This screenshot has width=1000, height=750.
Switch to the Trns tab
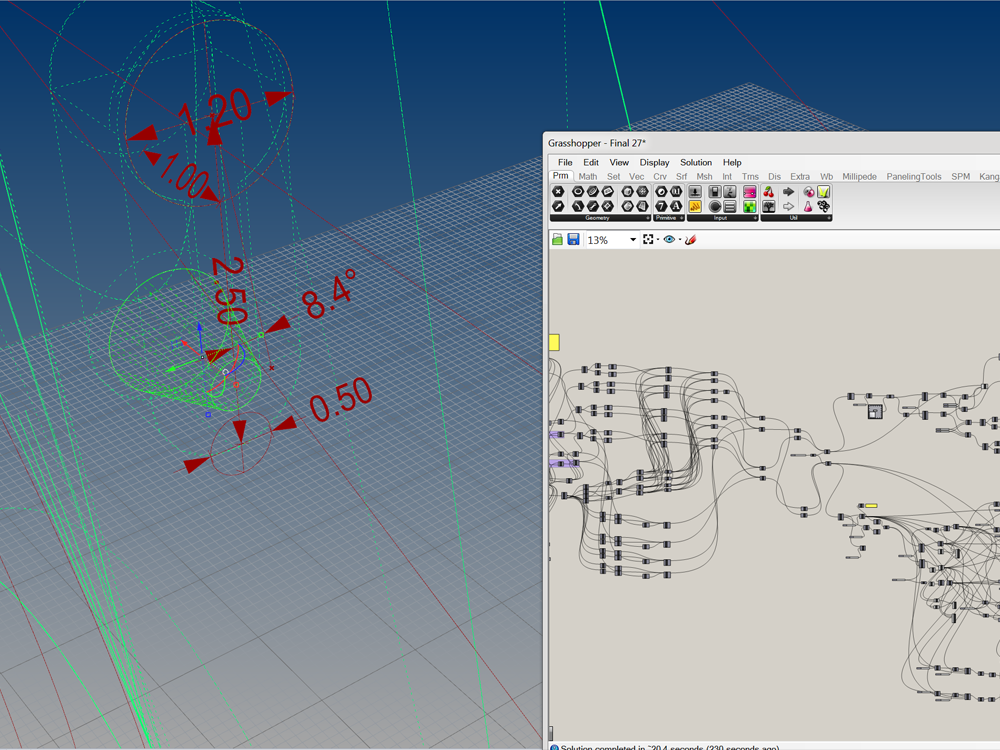point(751,177)
